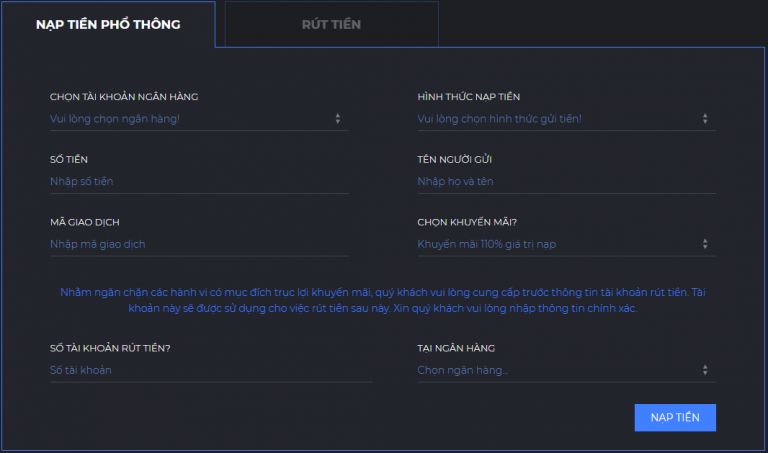
Task: Open the 'Vui lòng chọn ngân hàng!' dropdown
Action: pyautogui.click(x=190, y=119)
